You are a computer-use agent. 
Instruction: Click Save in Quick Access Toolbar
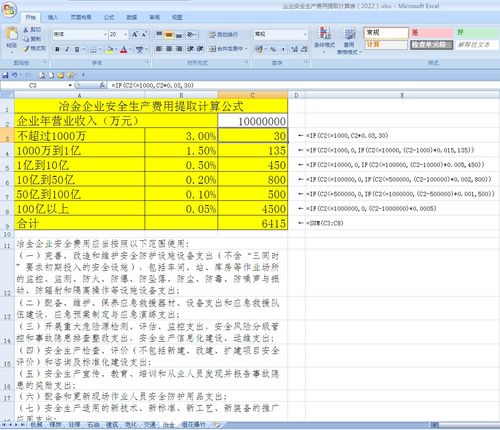click(5, 75)
